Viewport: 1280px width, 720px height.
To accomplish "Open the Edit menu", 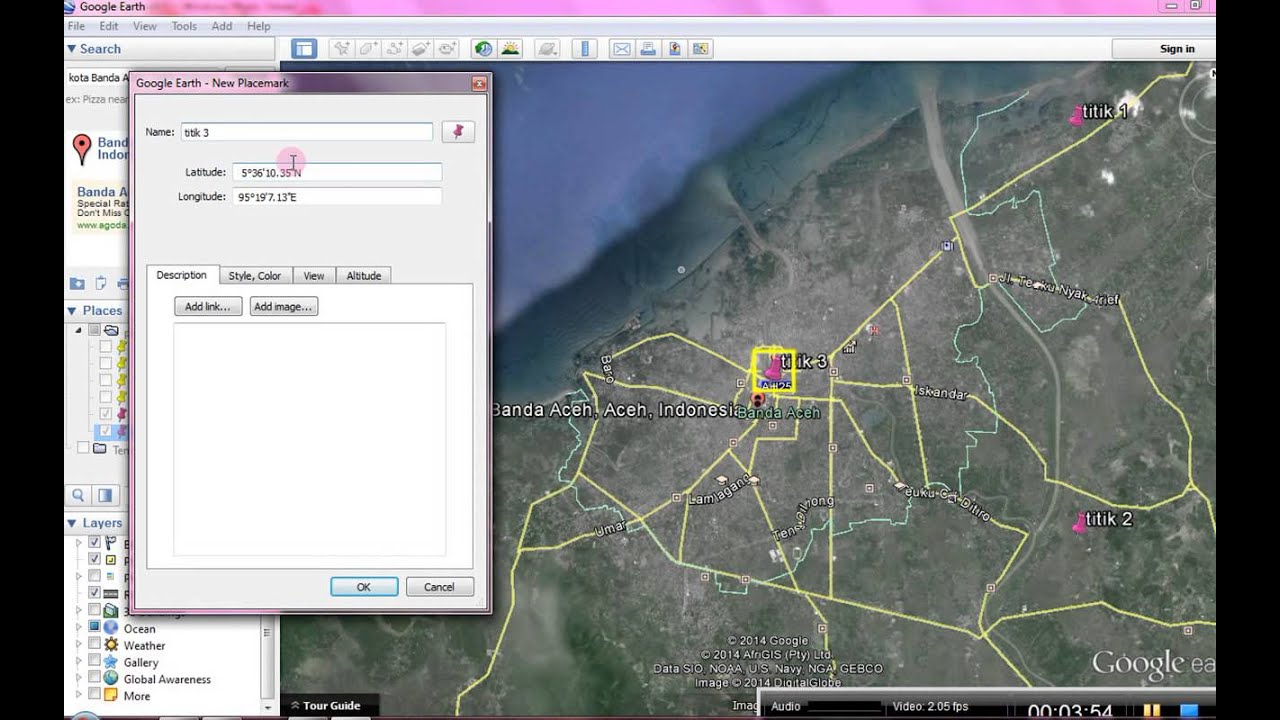I will point(109,26).
